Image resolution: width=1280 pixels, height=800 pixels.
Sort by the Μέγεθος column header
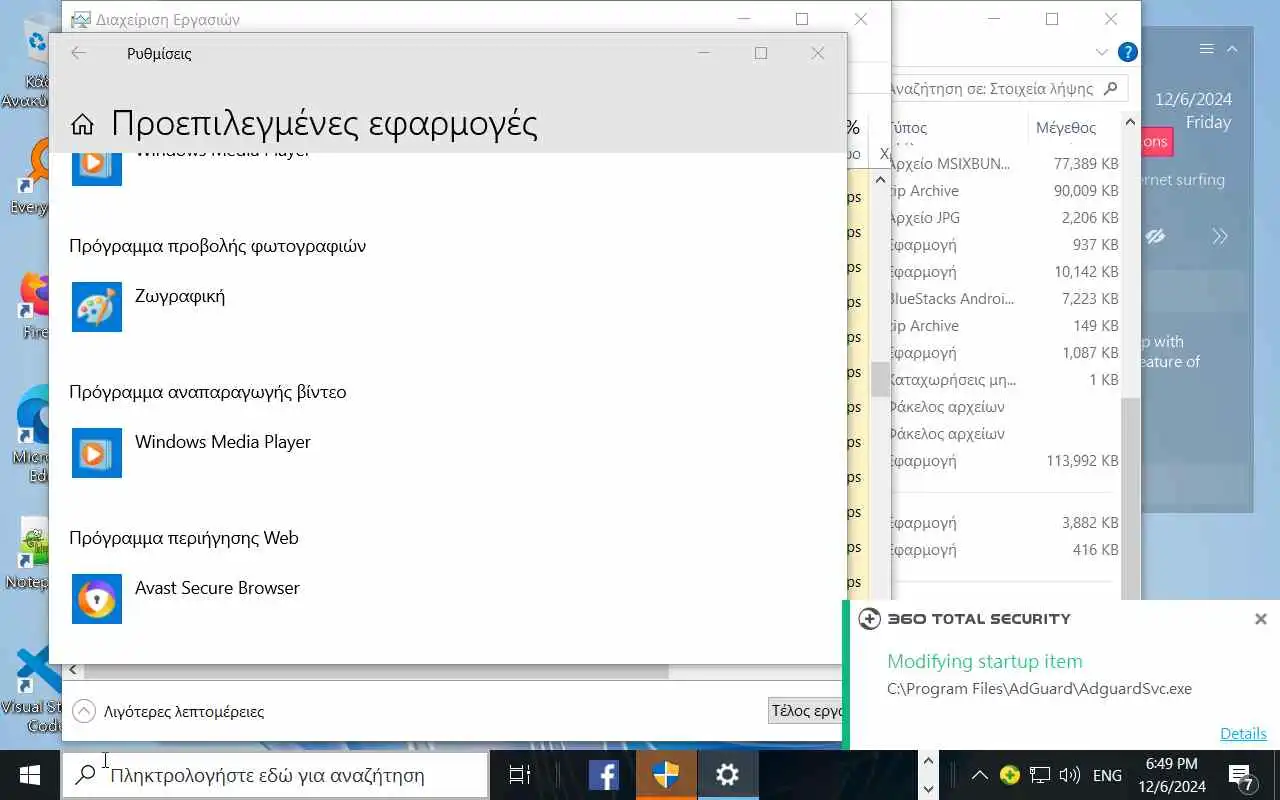coord(1066,128)
